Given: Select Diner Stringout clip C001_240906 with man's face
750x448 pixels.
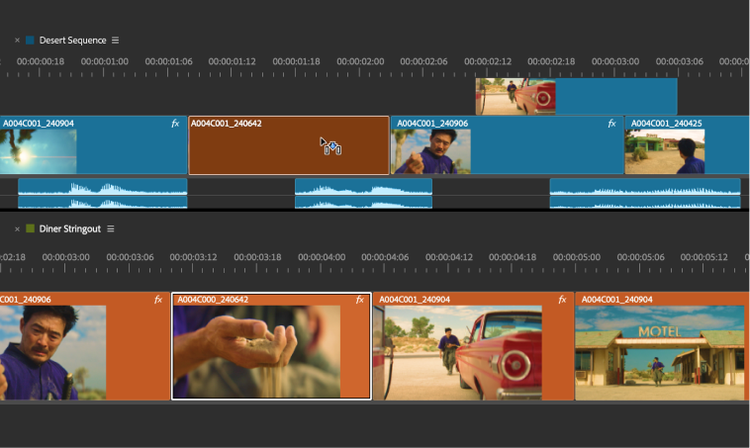Looking at the screenshot, I should pyautogui.click(x=85, y=346).
